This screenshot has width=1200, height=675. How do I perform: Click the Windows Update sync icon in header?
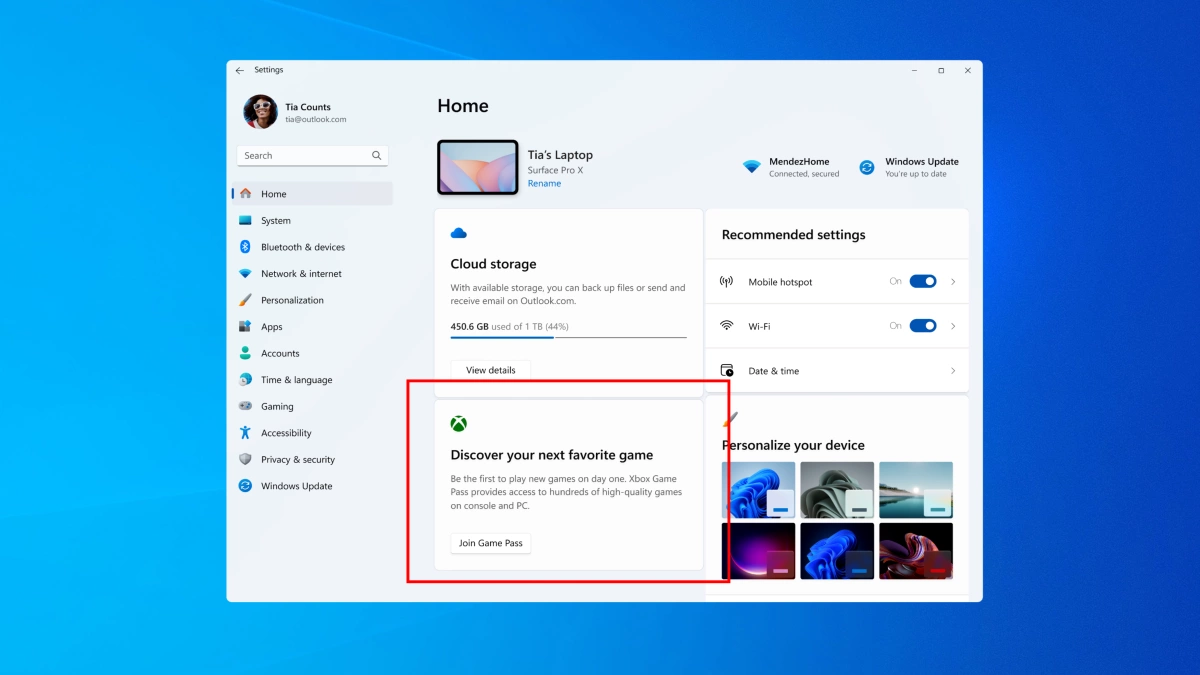coord(867,167)
